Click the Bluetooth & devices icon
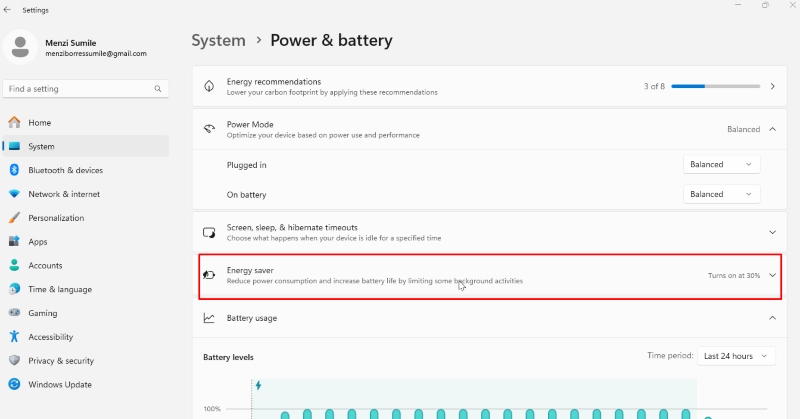This screenshot has height=419, width=800. pos(14,170)
